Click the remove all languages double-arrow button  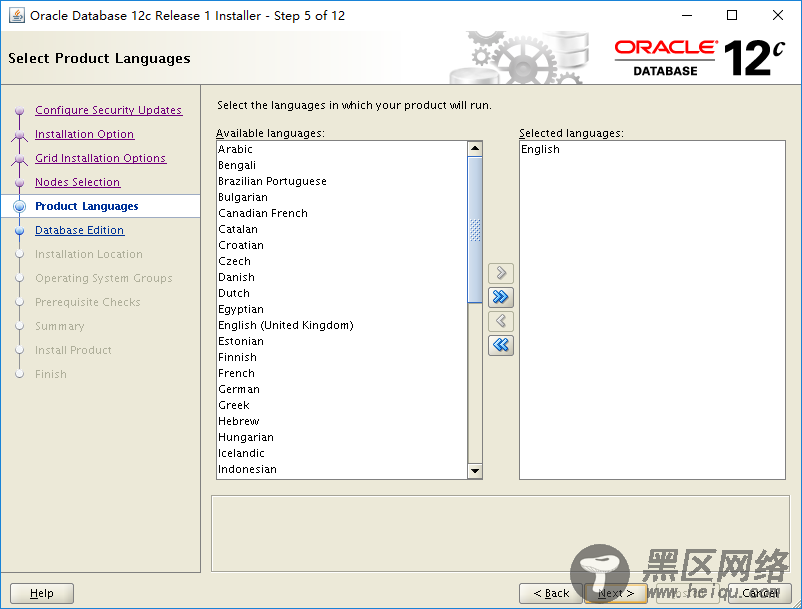501,345
